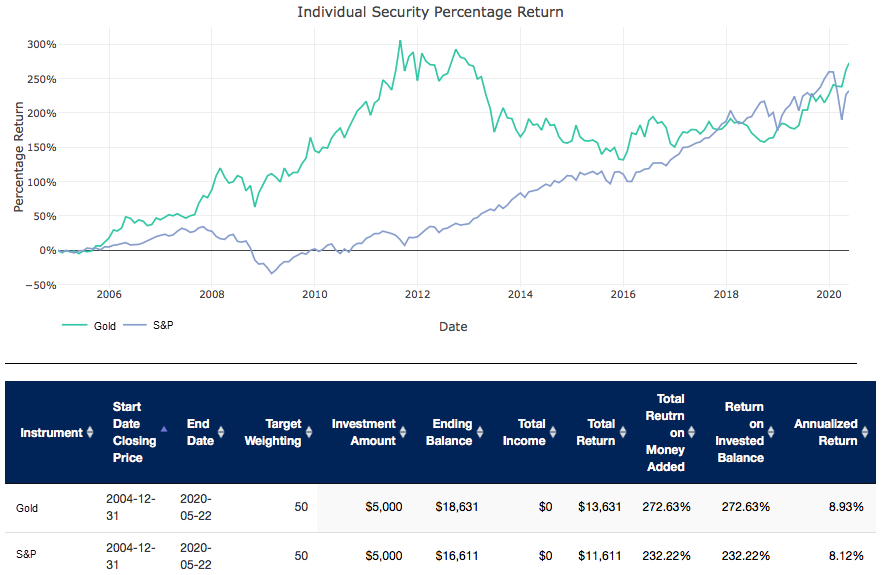Click Gold end date 2020-05-22

tap(196, 507)
